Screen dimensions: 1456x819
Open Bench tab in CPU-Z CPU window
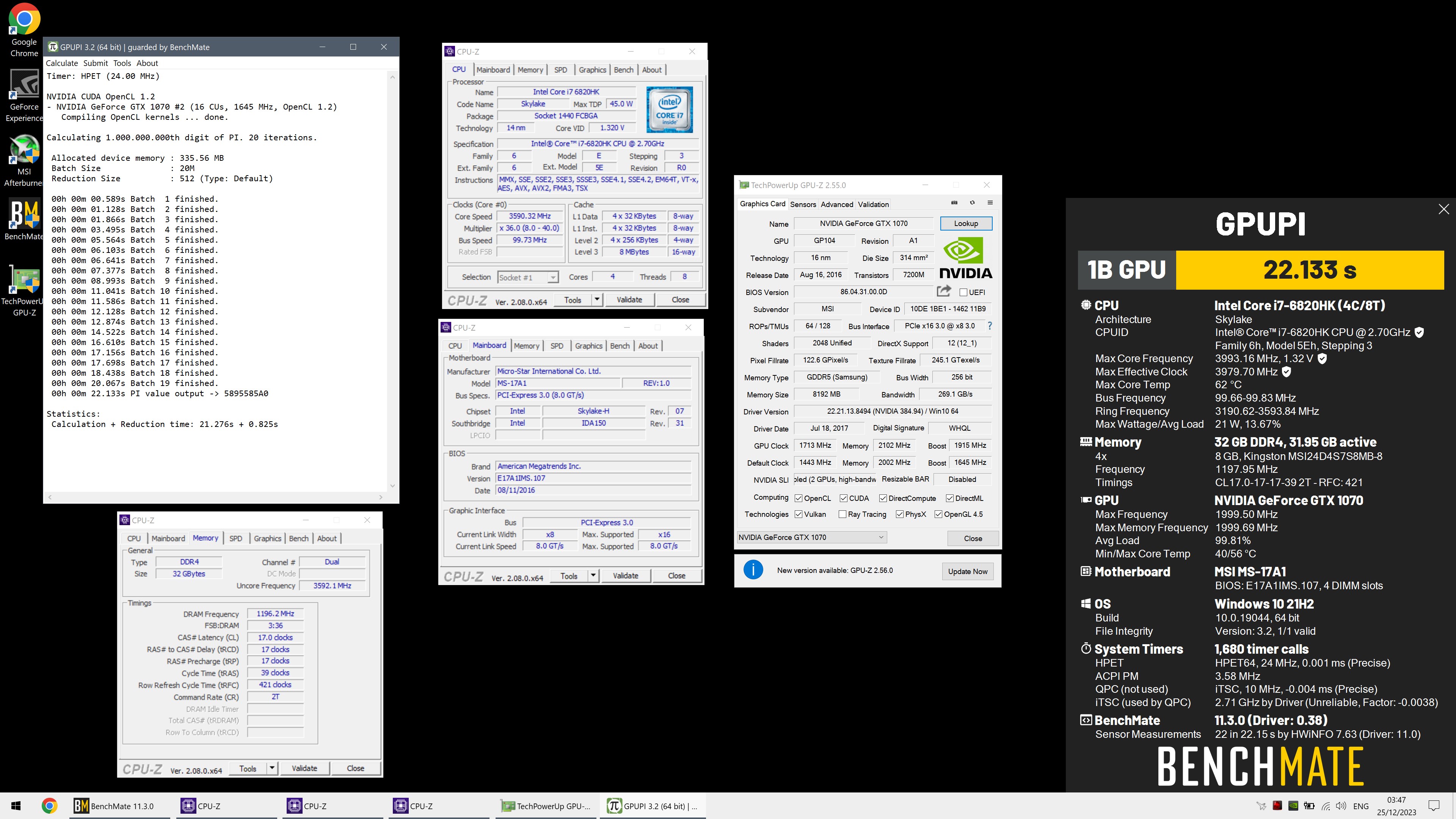click(623, 69)
